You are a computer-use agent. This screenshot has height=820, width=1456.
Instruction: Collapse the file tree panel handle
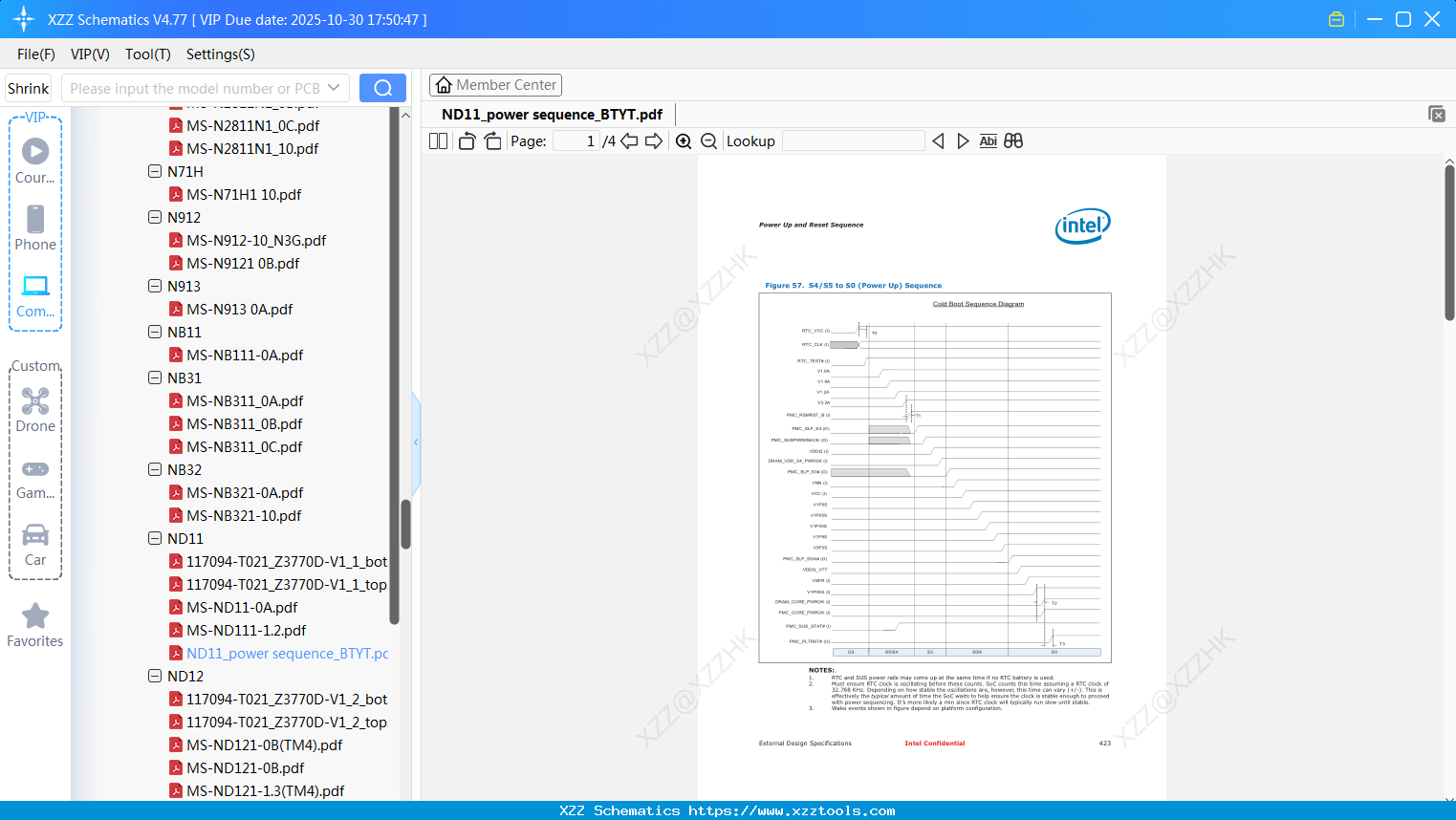(x=416, y=442)
